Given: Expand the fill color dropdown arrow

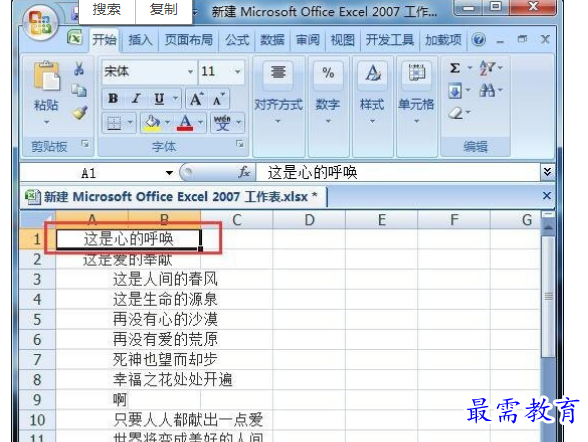Looking at the screenshot, I should click(x=167, y=123).
